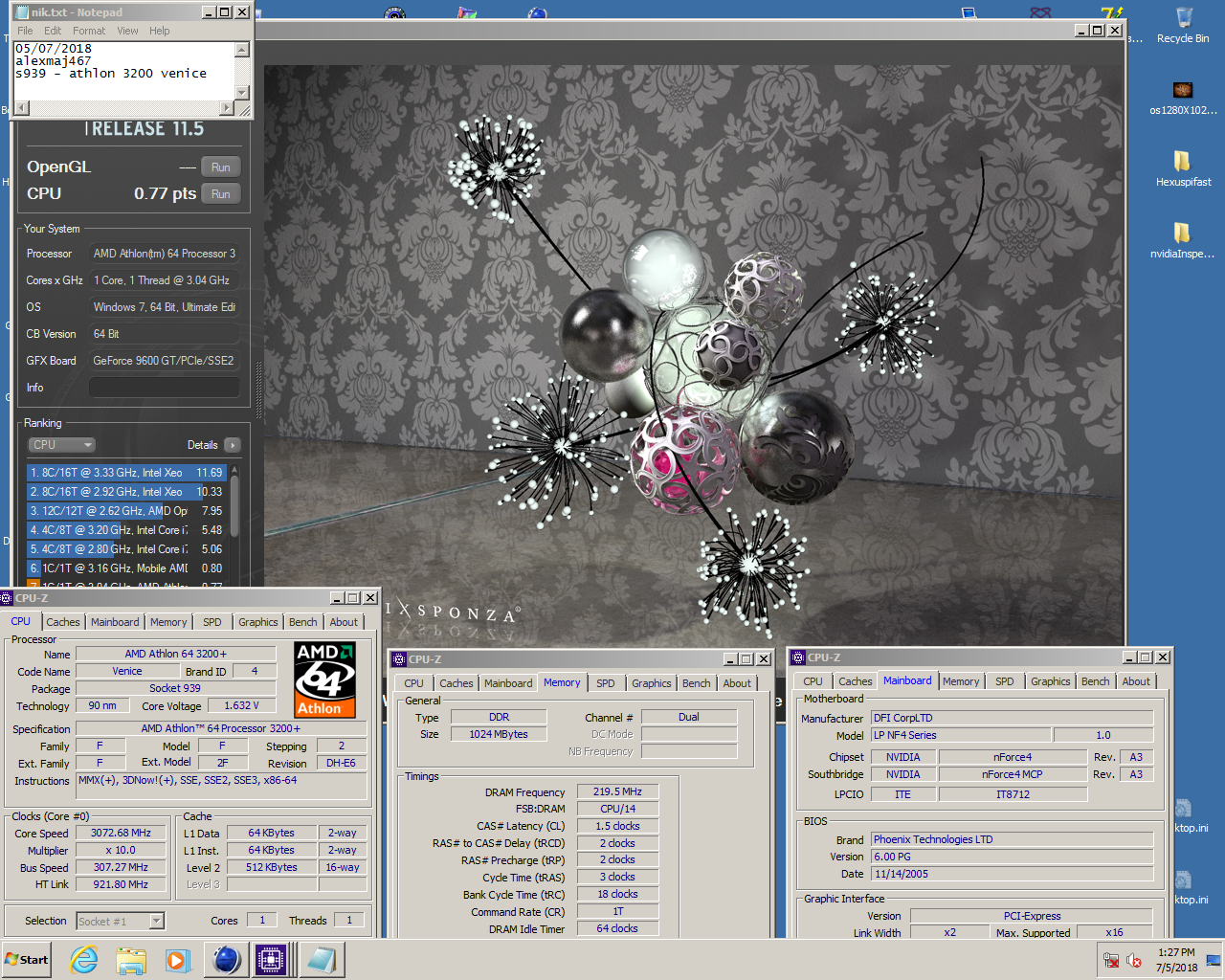
Task: Click the title icon of CPU-Z mainboard window
Action: coord(799,657)
